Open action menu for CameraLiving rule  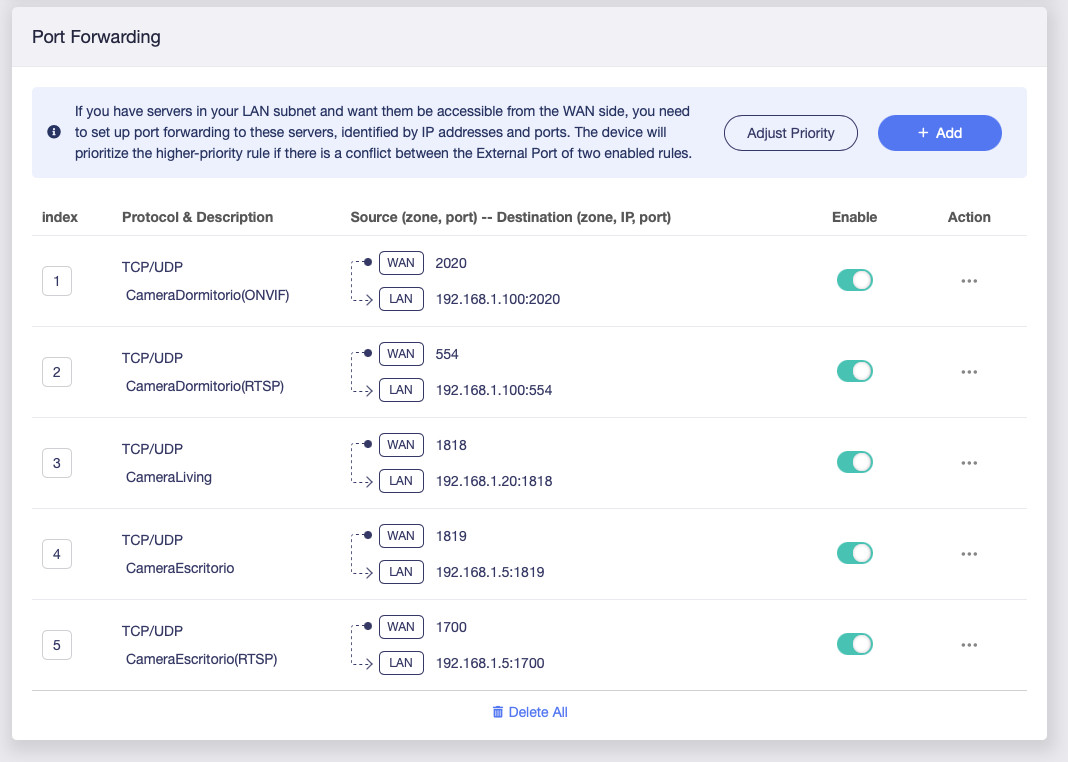click(x=969, y=463)
